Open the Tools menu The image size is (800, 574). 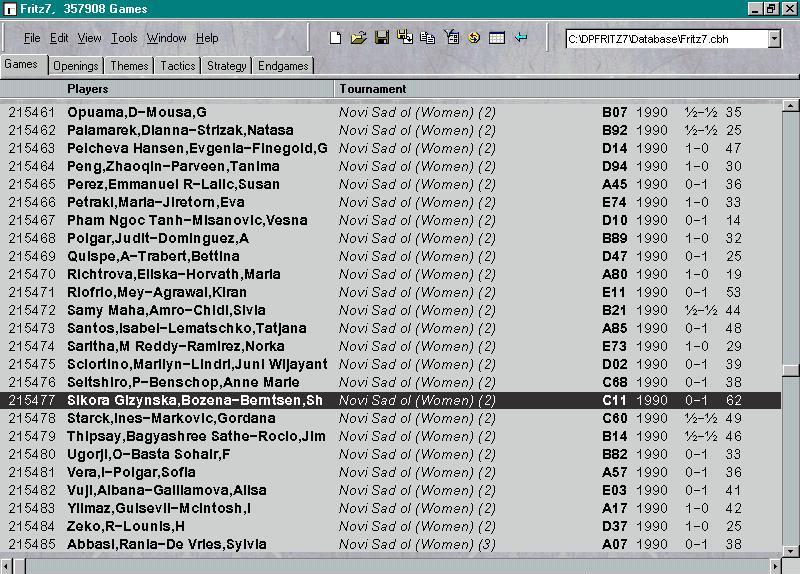pos(124,38)
